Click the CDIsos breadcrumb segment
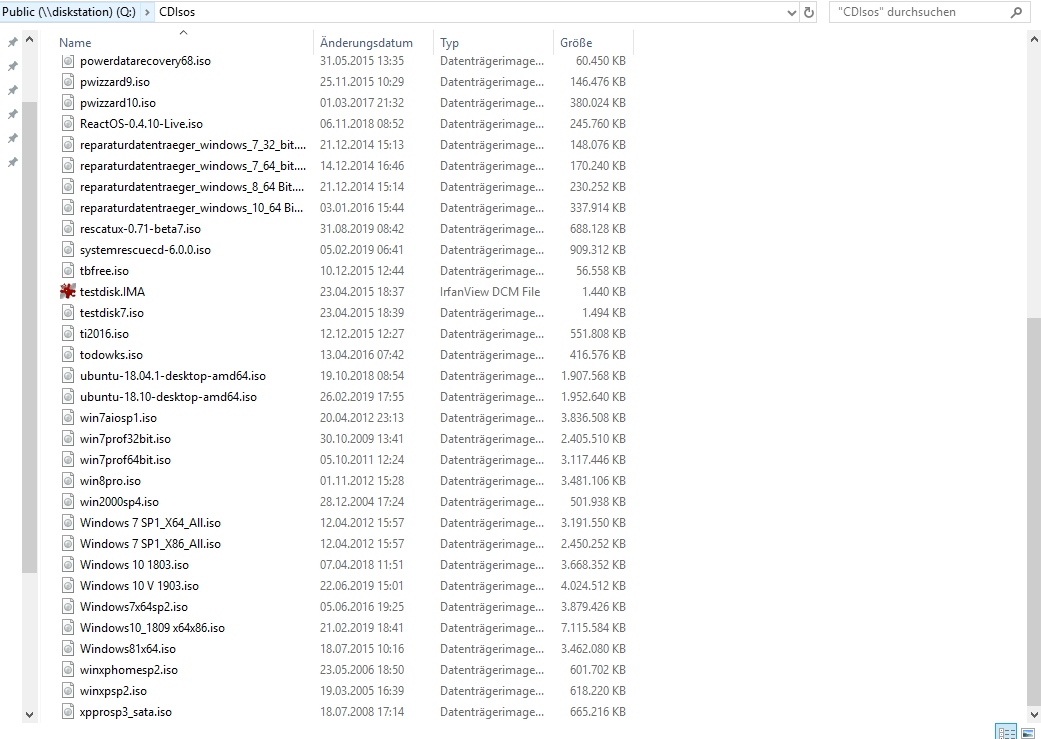The image size is (1041, 739). coord(177,12)
